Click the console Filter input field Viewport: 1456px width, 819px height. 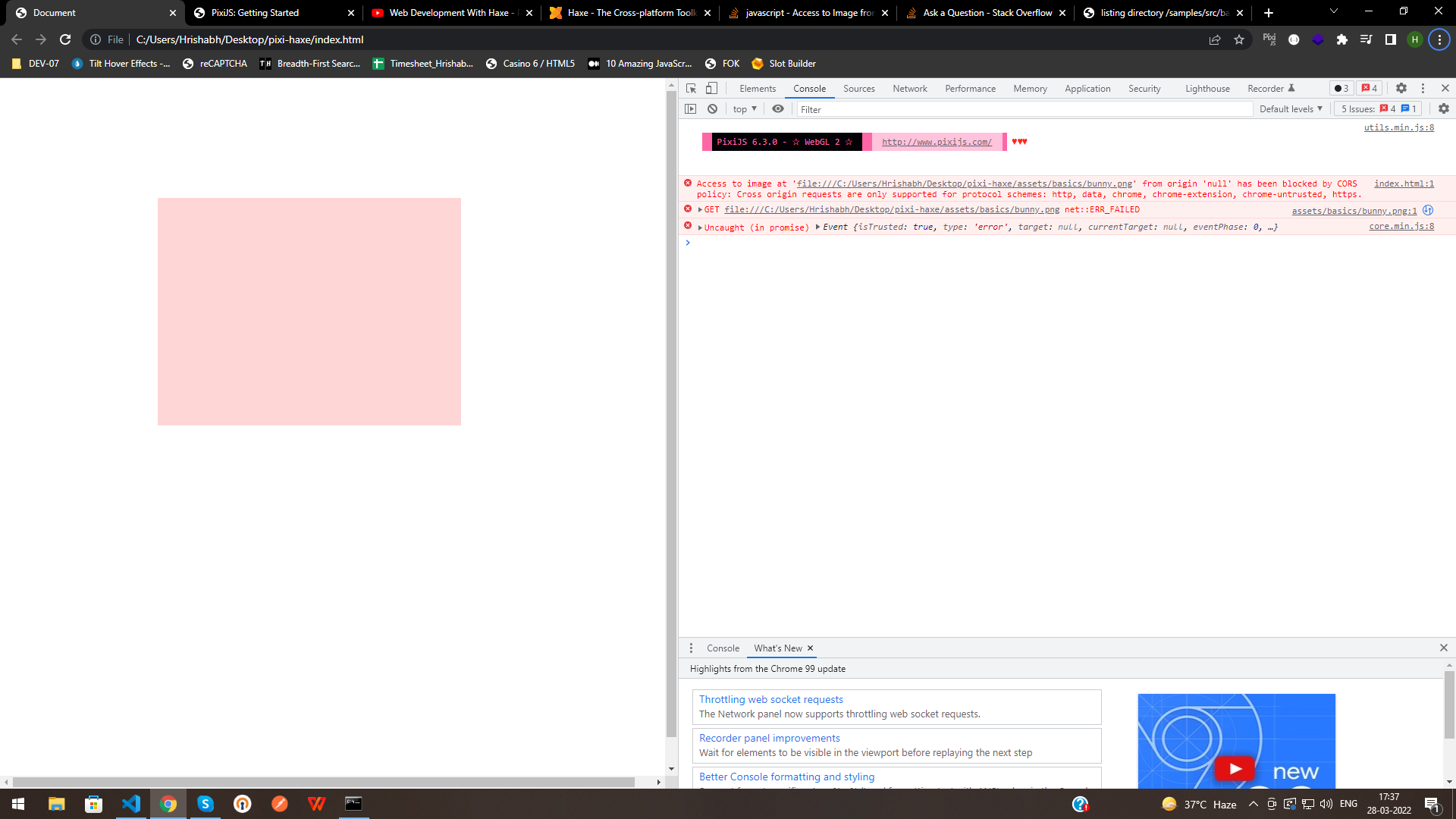[x=1024, y=110]
